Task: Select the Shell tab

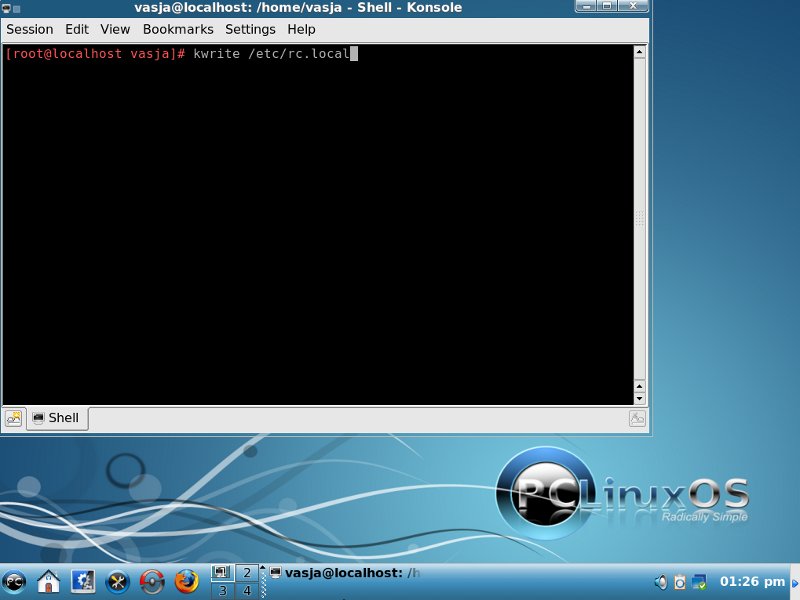Action: click(x=57, y=419)
